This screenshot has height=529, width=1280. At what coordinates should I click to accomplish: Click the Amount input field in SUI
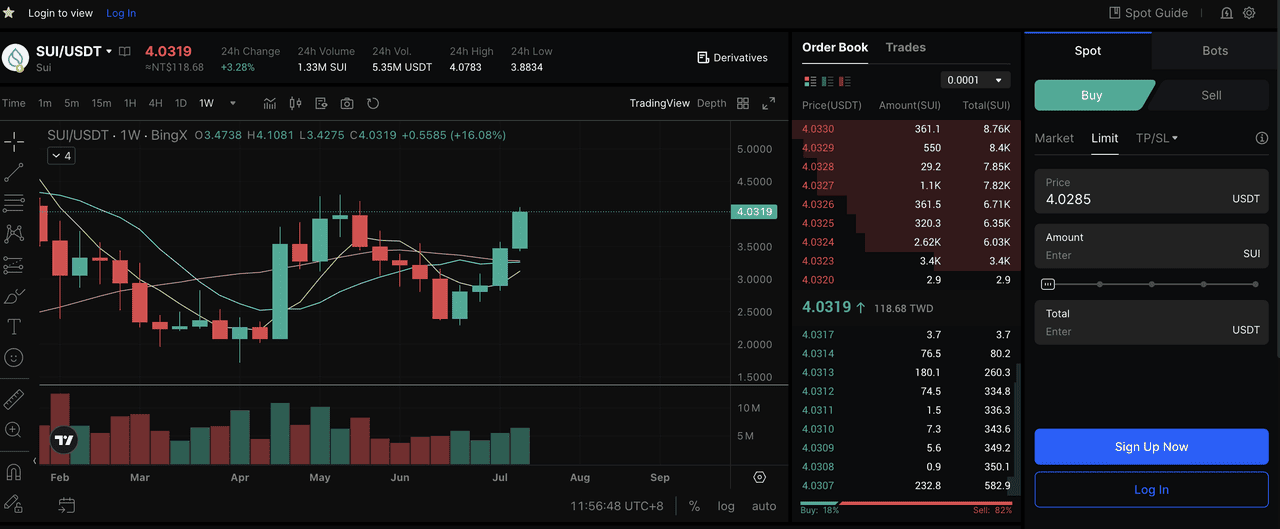pos(1151,246)
